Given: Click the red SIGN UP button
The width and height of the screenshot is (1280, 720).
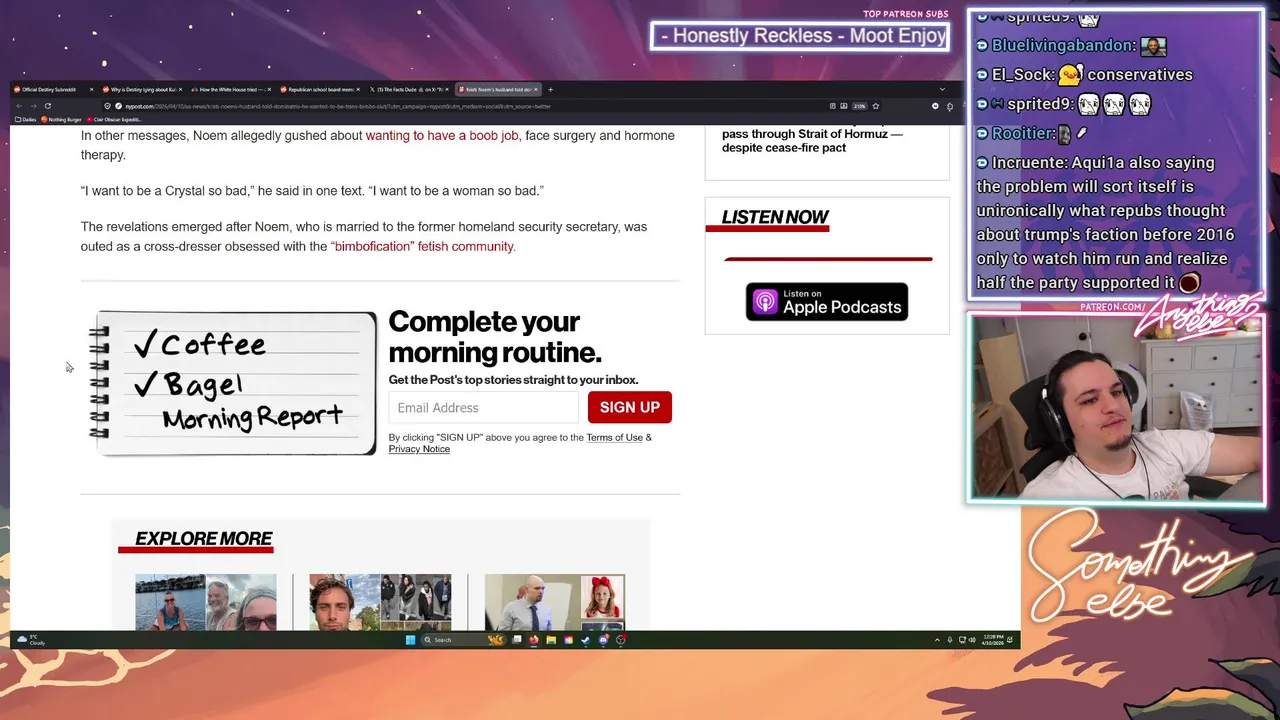Looking at the screenshot, I should click(630, 407).
